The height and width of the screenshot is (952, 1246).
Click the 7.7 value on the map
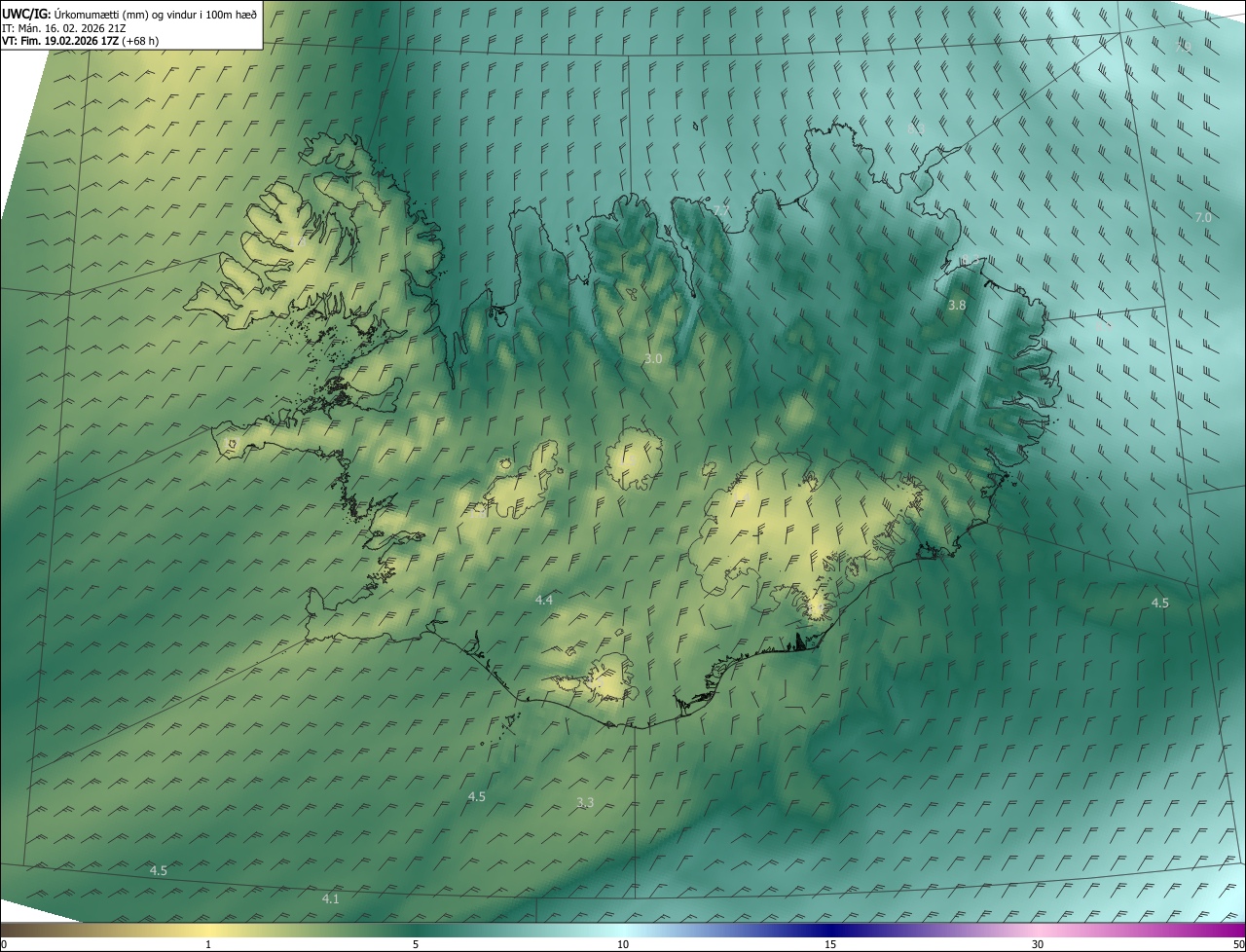pyautogui.click(x=720, y=210)
